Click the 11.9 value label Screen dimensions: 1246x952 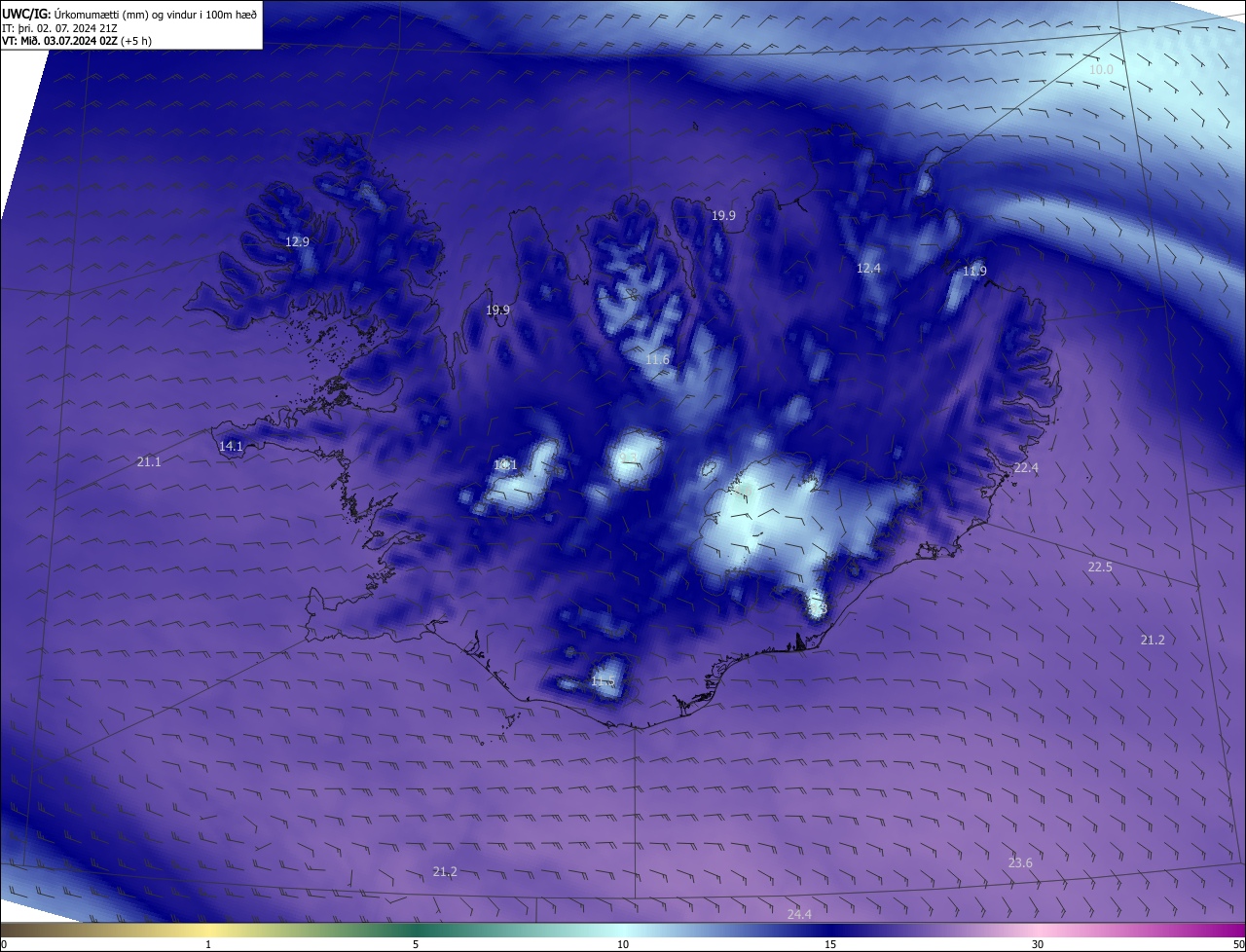(x=974, y=271)
